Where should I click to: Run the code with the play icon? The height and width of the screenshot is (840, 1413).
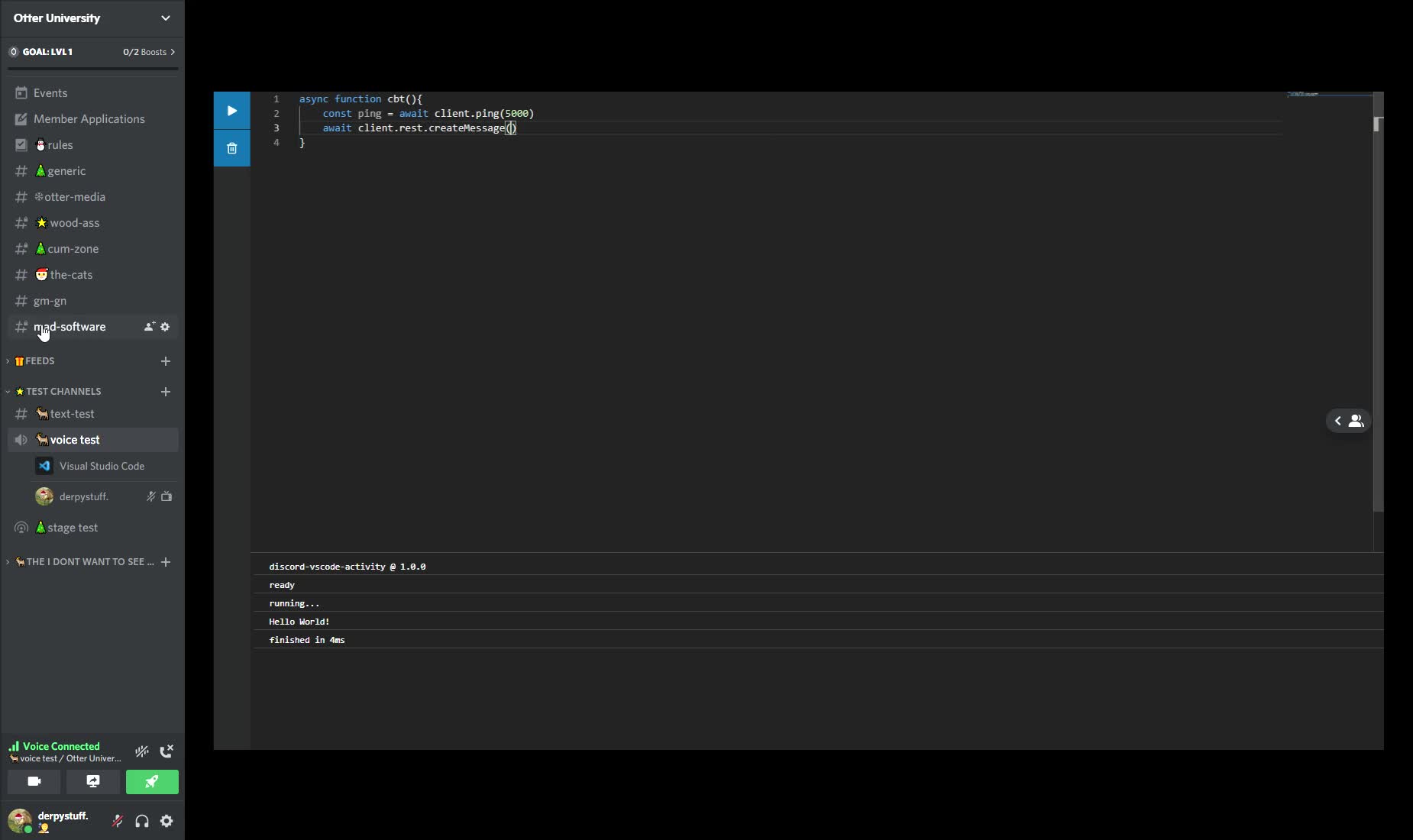coord(231,110)
